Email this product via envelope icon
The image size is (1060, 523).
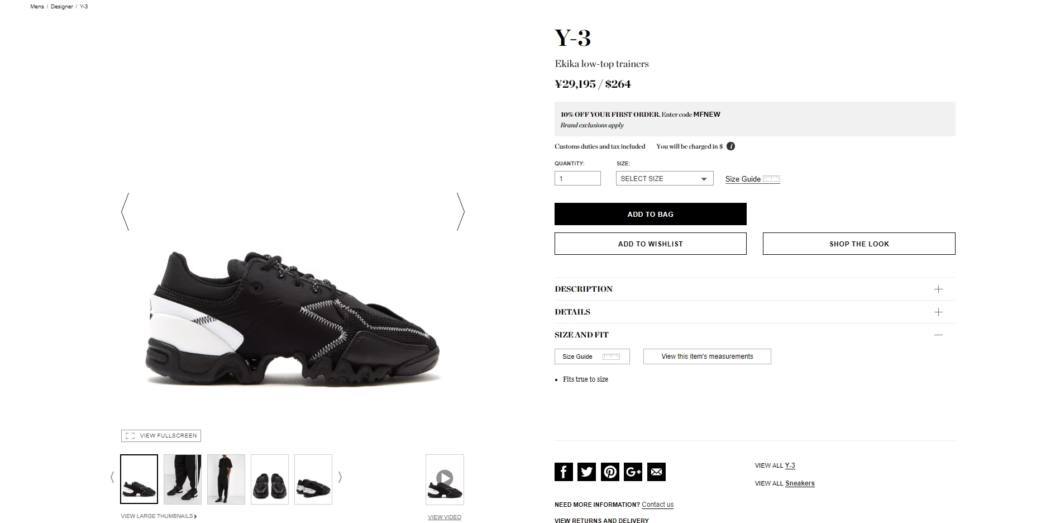pos(656,472)
